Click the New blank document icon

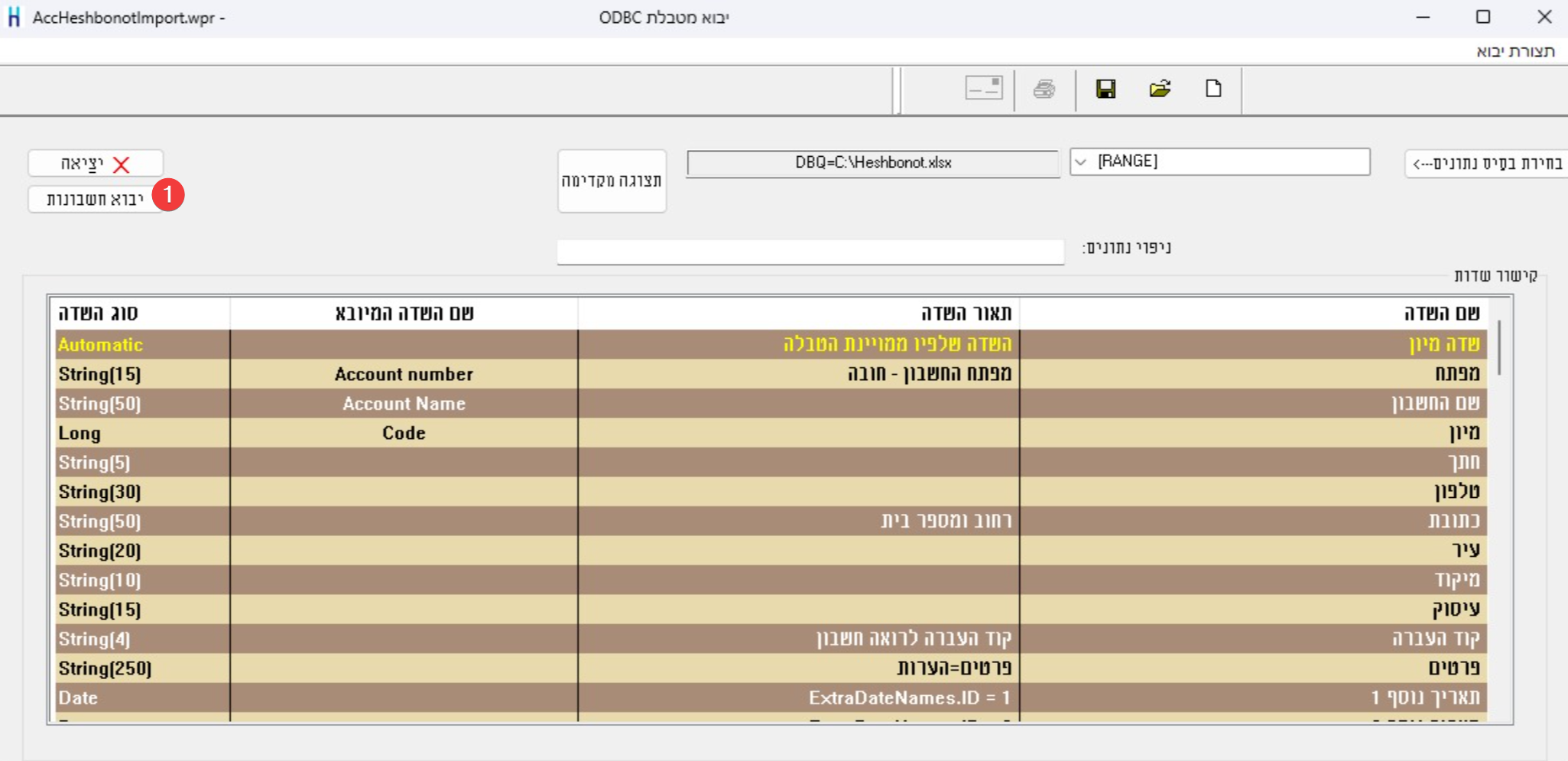1213,89
